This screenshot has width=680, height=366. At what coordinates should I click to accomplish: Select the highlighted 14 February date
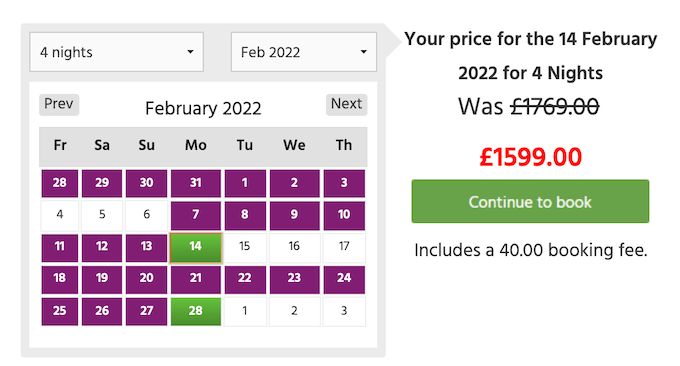click(196, 248)
